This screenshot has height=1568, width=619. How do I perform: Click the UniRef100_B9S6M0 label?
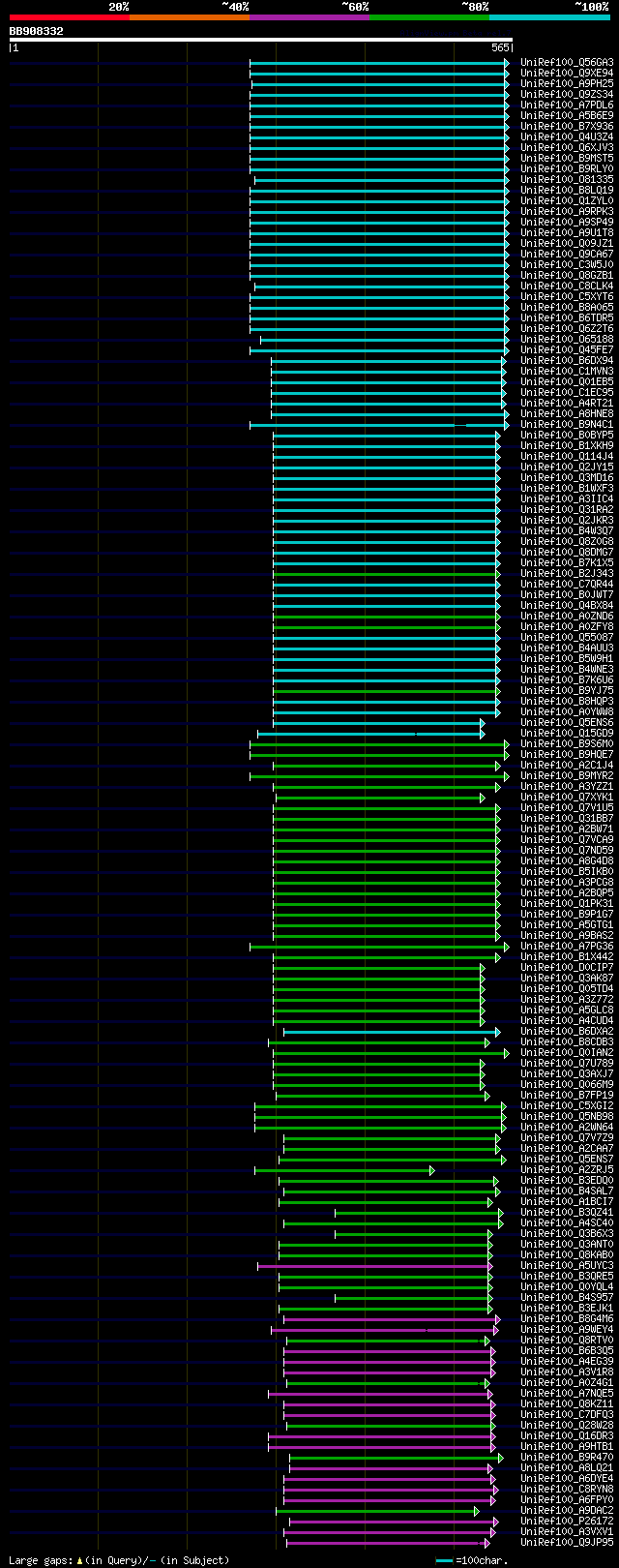coord(567,743)
